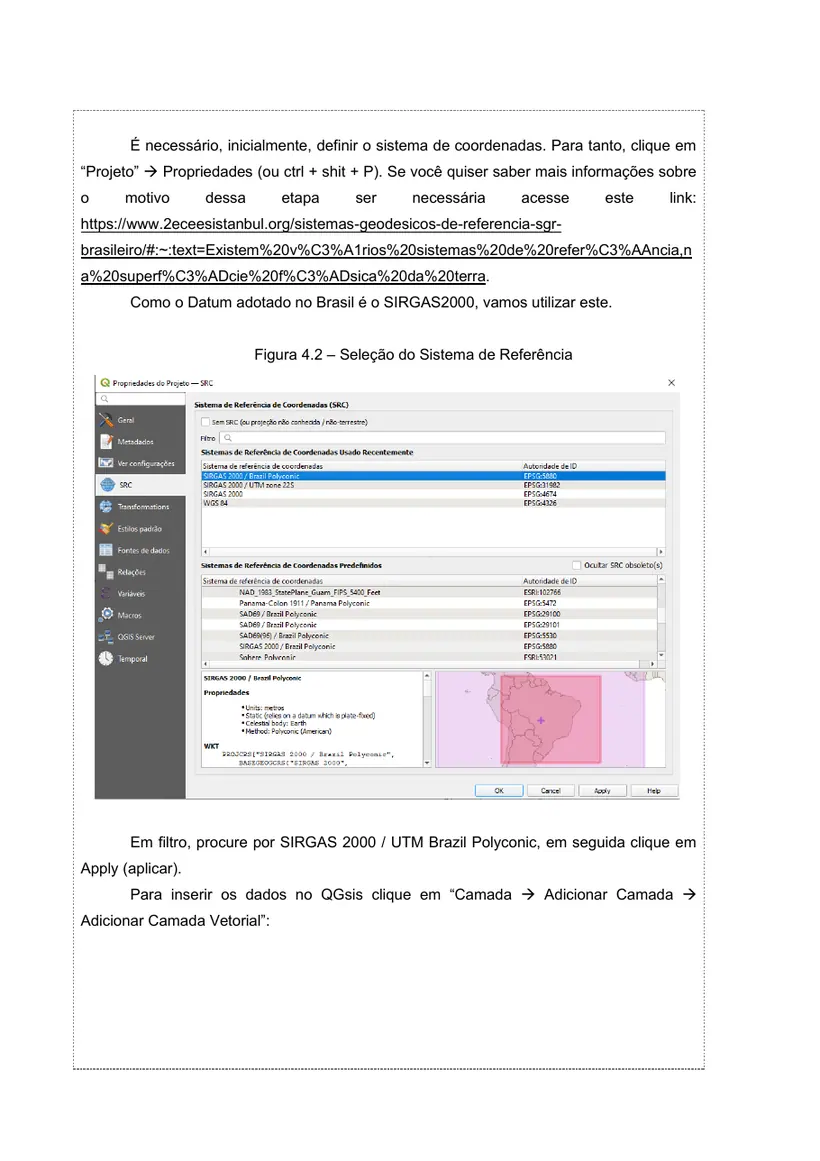820x1161 pixels.
Task: Select predefined SIRGAS 2000 / Brazil Polyconic EPSG:5880
Action: 429,646
